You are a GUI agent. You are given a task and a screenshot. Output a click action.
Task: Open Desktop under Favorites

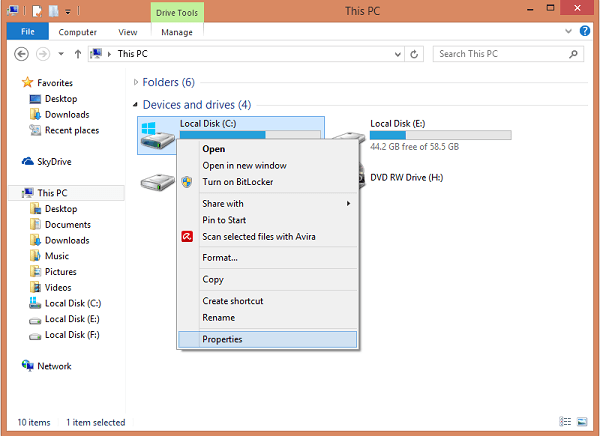coord(61,99)
